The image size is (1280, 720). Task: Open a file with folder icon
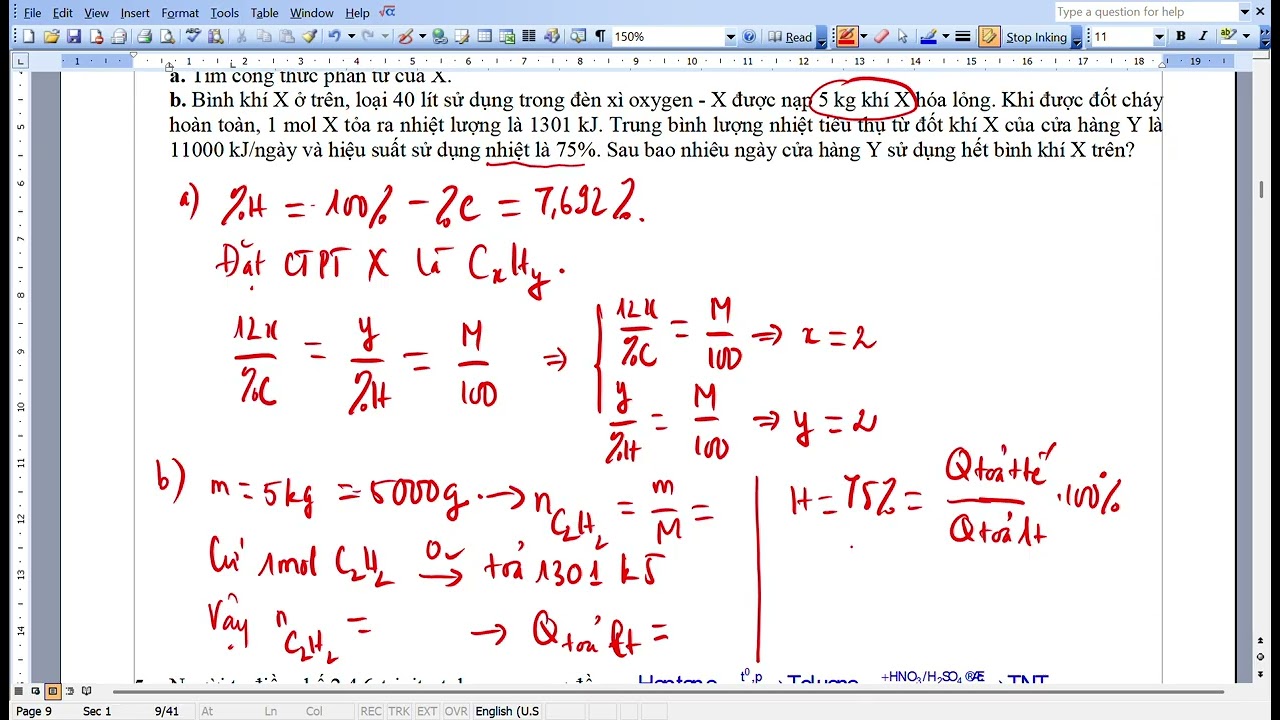[51, 36]
